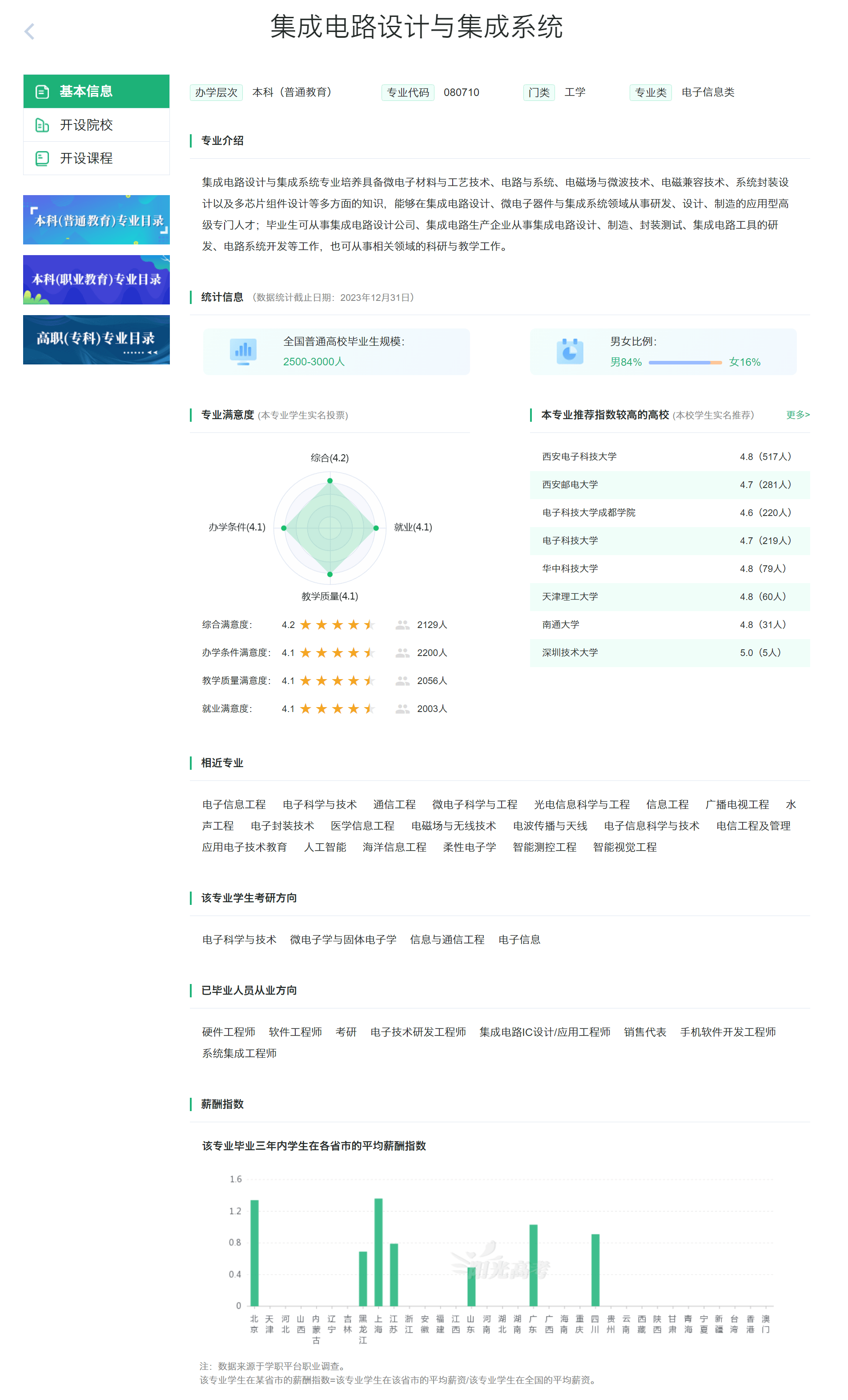The height and width of the screenshot is (1400, 848).
Task: Click the 就业(4.1) radar chart point
Action: tap(376, 528)
